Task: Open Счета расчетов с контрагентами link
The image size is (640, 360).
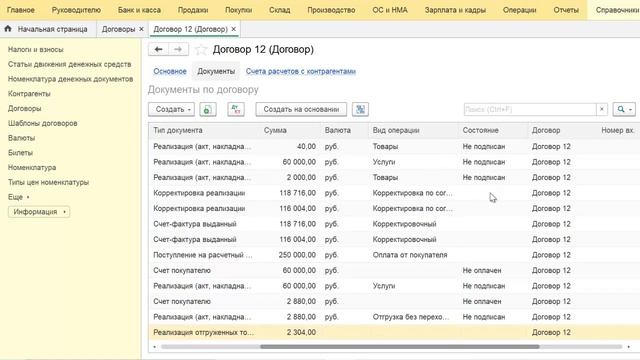Action: coord(300,71)
